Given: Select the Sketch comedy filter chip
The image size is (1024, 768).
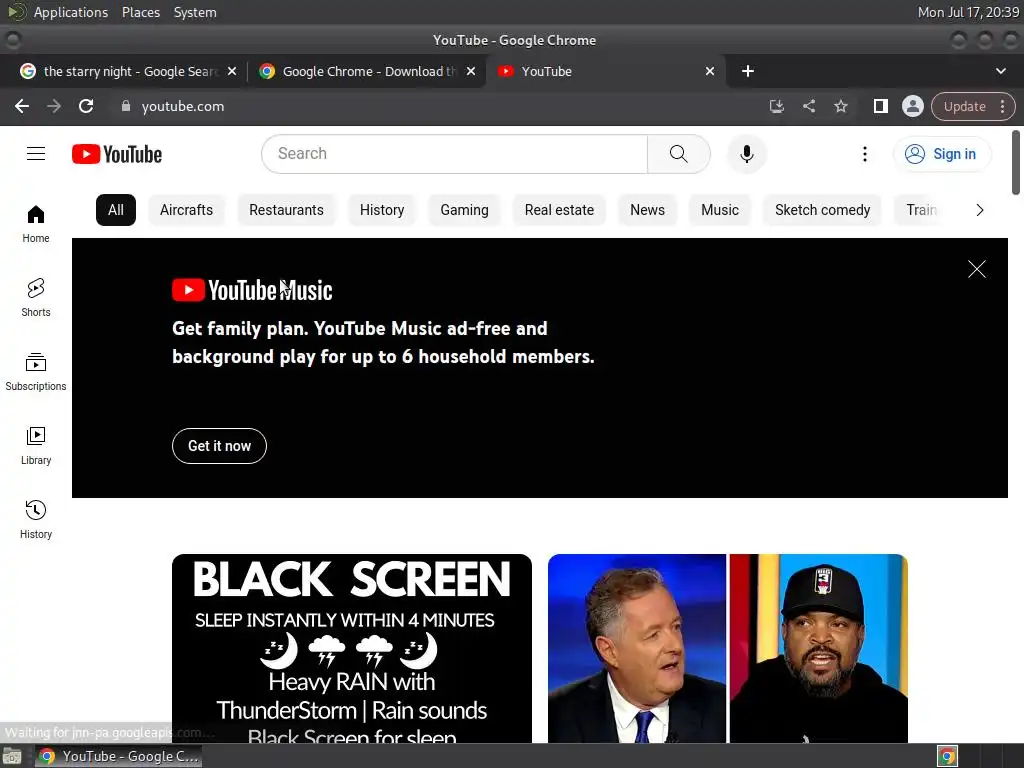Looking at the screenshot, I should [x=822, y=210].
